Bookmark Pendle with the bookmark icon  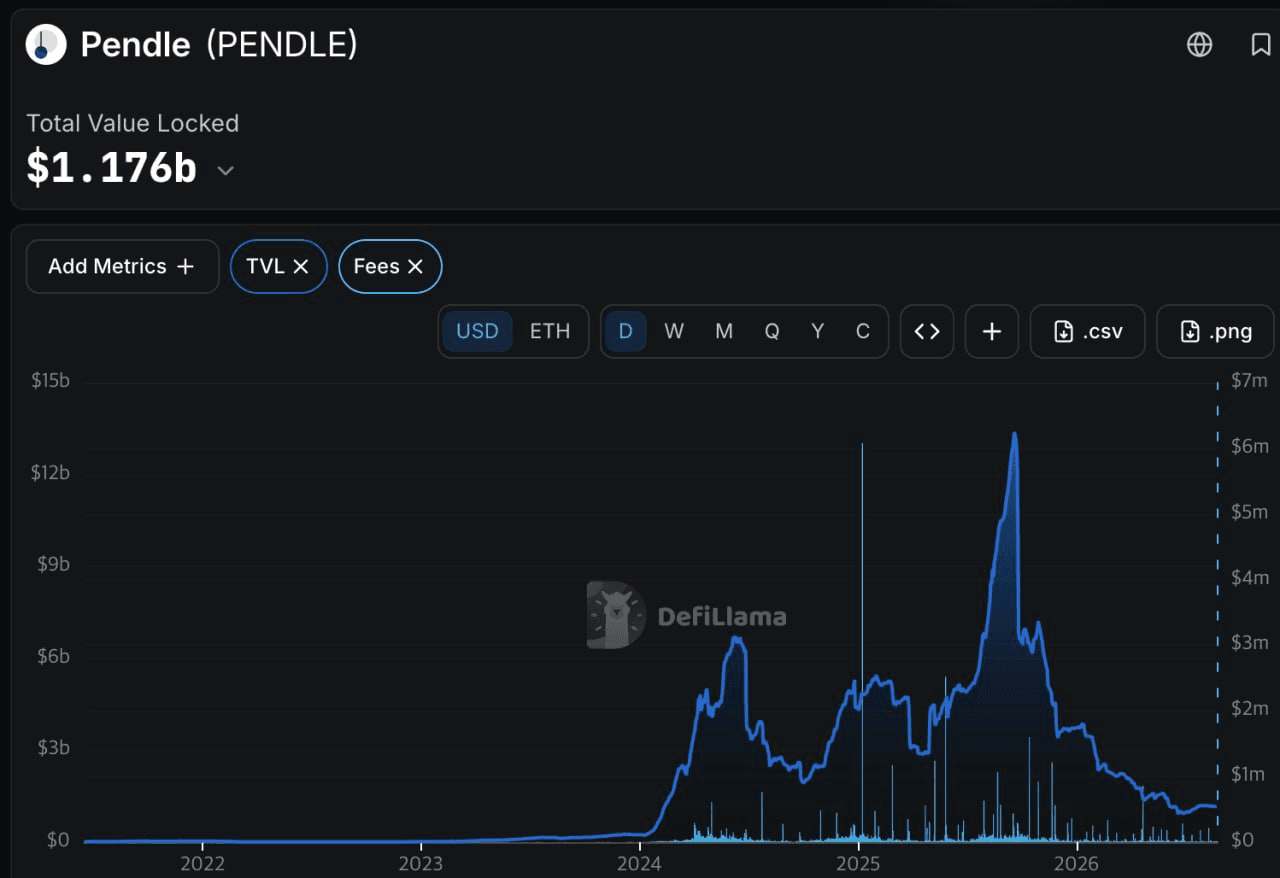1261,45
